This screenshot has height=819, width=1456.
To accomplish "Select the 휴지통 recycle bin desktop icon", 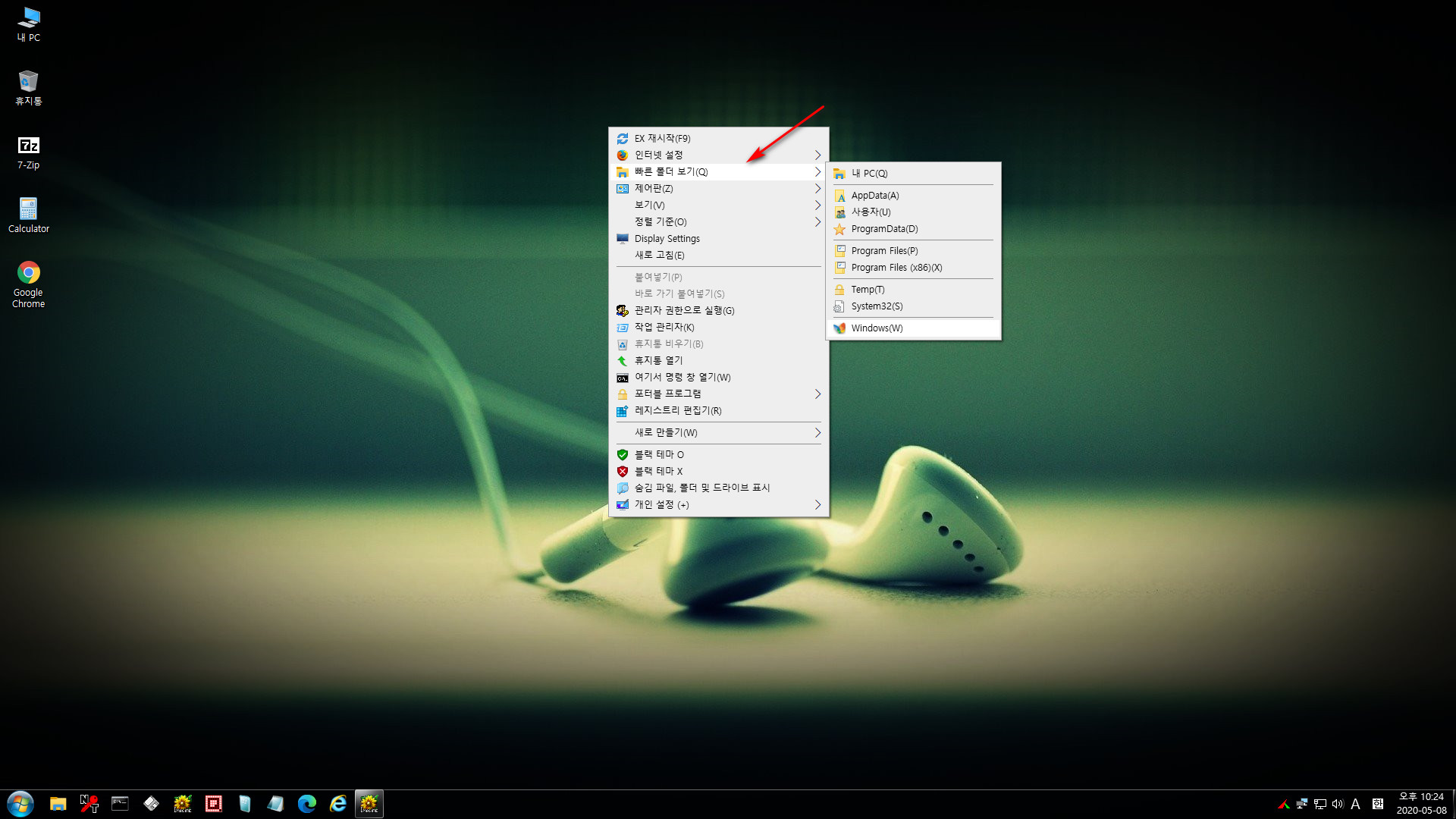I will click(29, 88).
